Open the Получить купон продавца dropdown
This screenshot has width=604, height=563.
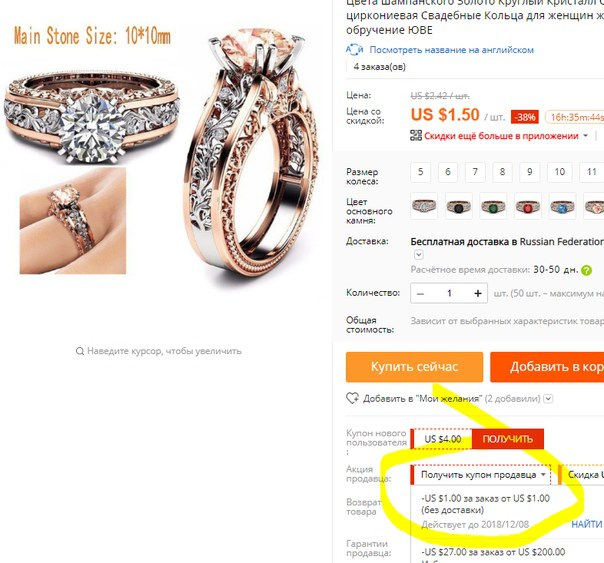[x=482, y=474]
